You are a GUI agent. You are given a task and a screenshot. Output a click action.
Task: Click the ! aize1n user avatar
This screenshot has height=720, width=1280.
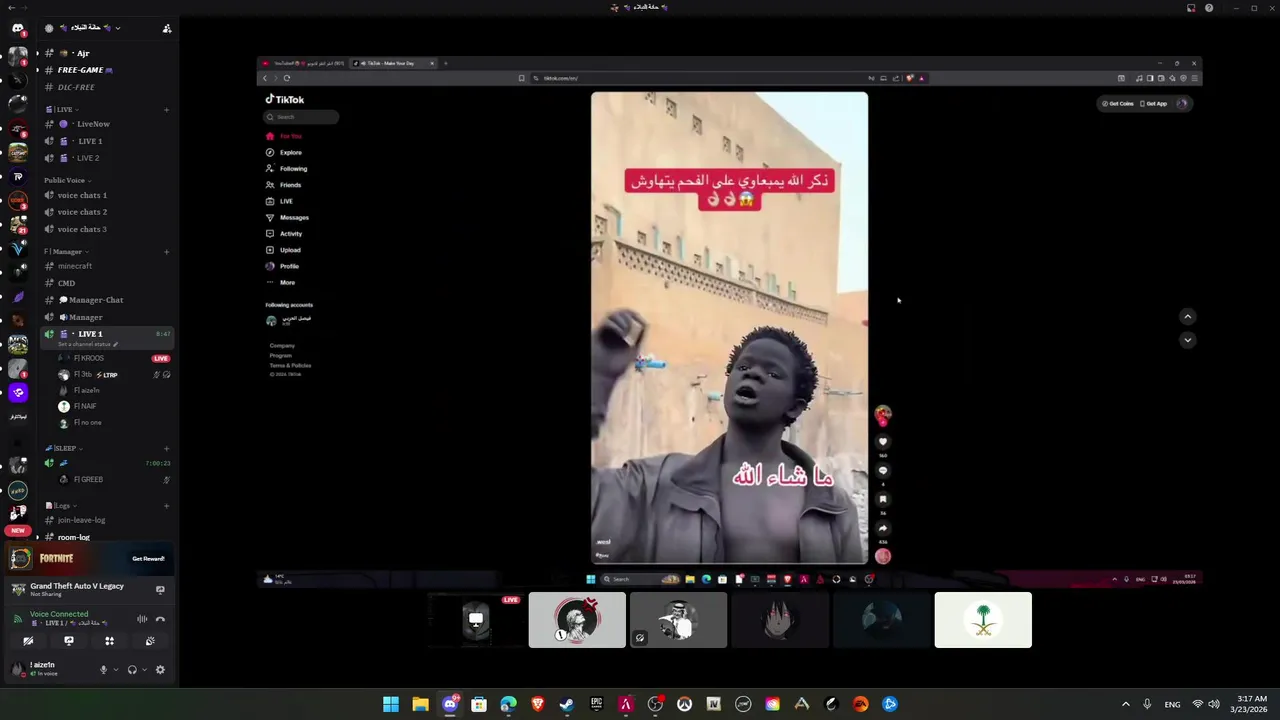pos(18,668)
